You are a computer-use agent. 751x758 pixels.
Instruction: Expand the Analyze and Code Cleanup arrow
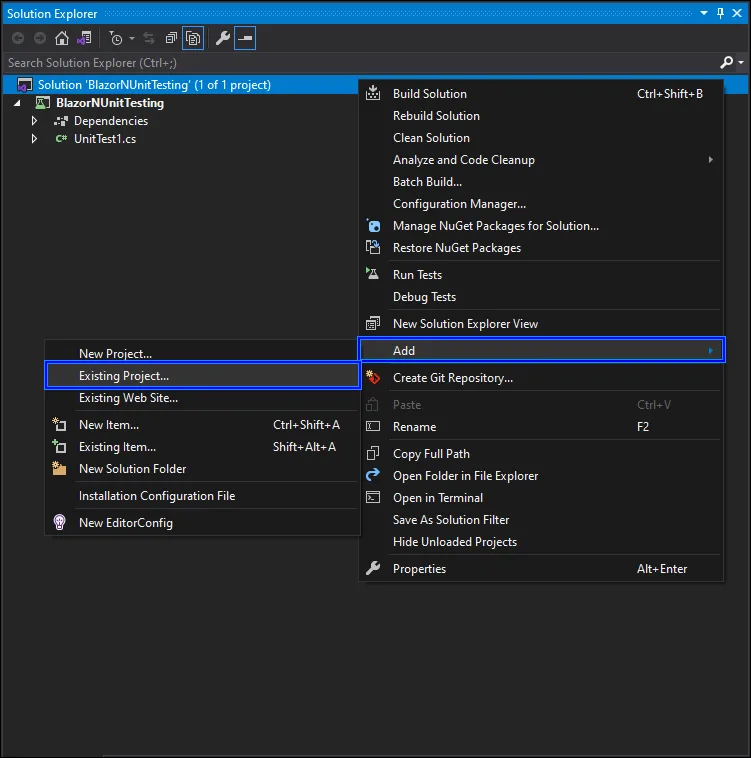710,160
